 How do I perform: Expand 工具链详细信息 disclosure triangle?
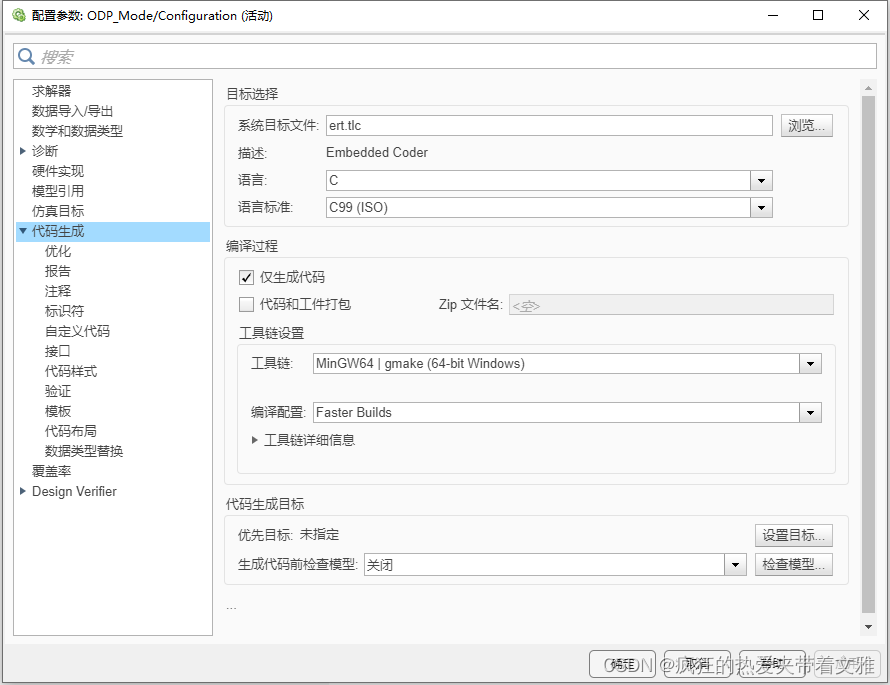(x=255, y=440)
